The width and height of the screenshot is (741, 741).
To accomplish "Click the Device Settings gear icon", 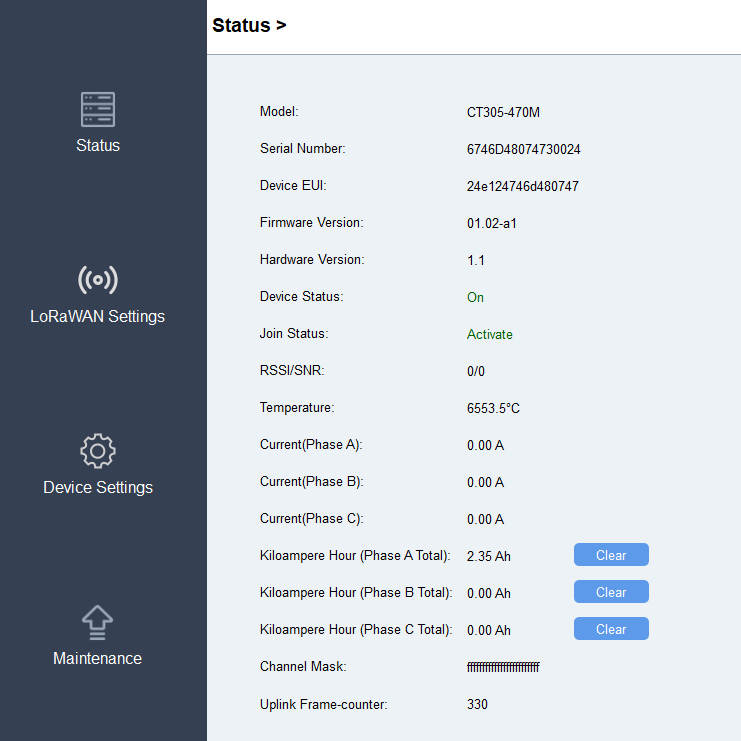I will 98,451.
